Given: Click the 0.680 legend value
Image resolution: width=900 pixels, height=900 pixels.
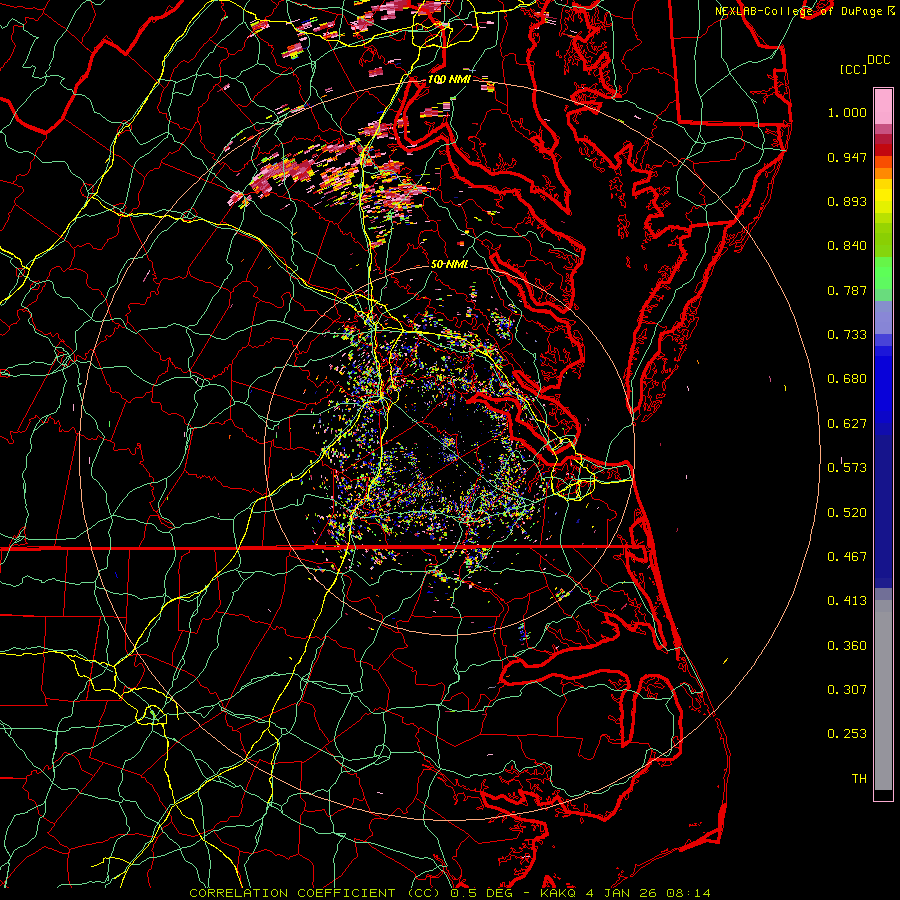Looking at the screenshot, I should 847,379.
